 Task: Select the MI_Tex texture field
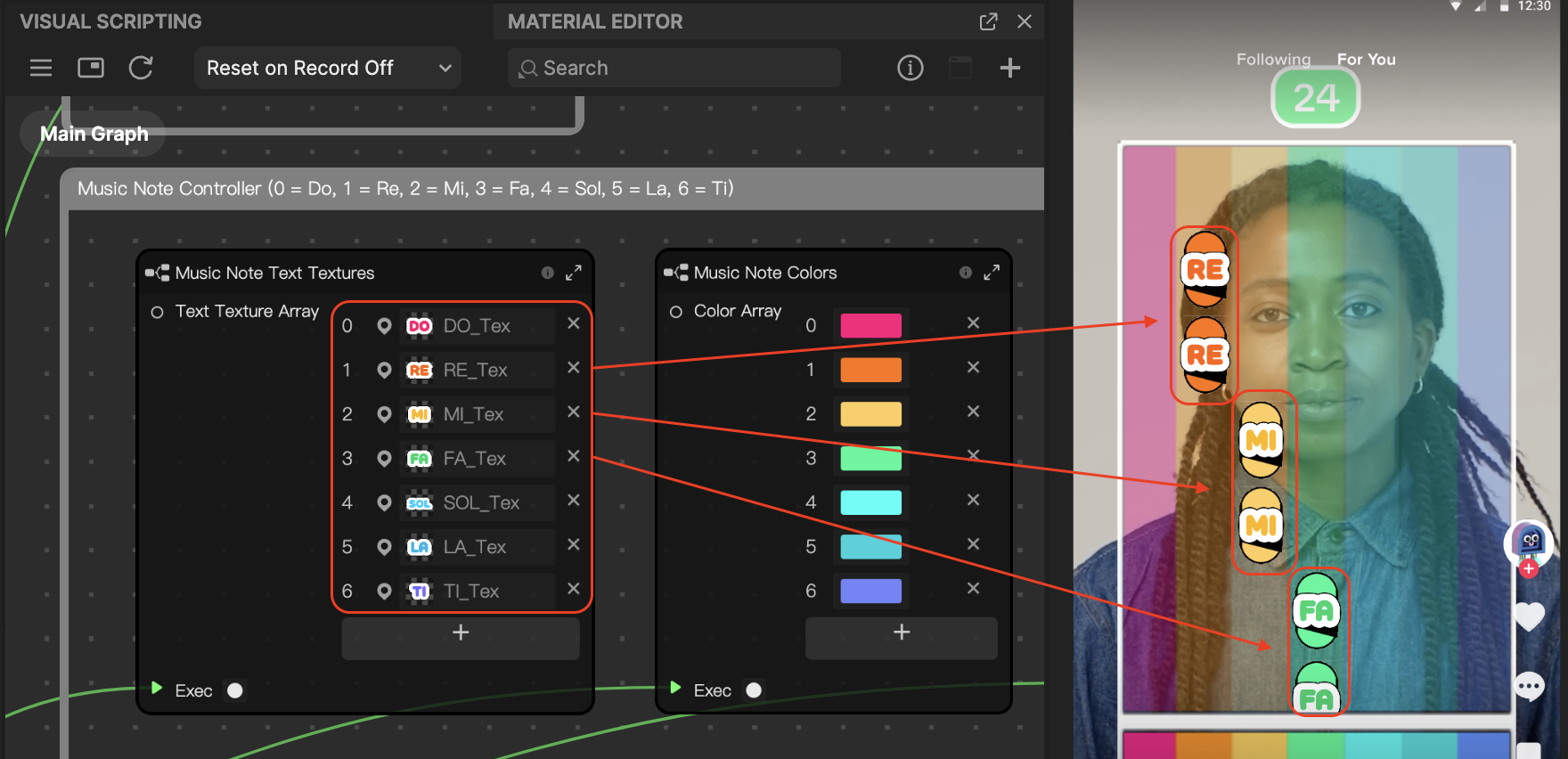coord(477,414)
